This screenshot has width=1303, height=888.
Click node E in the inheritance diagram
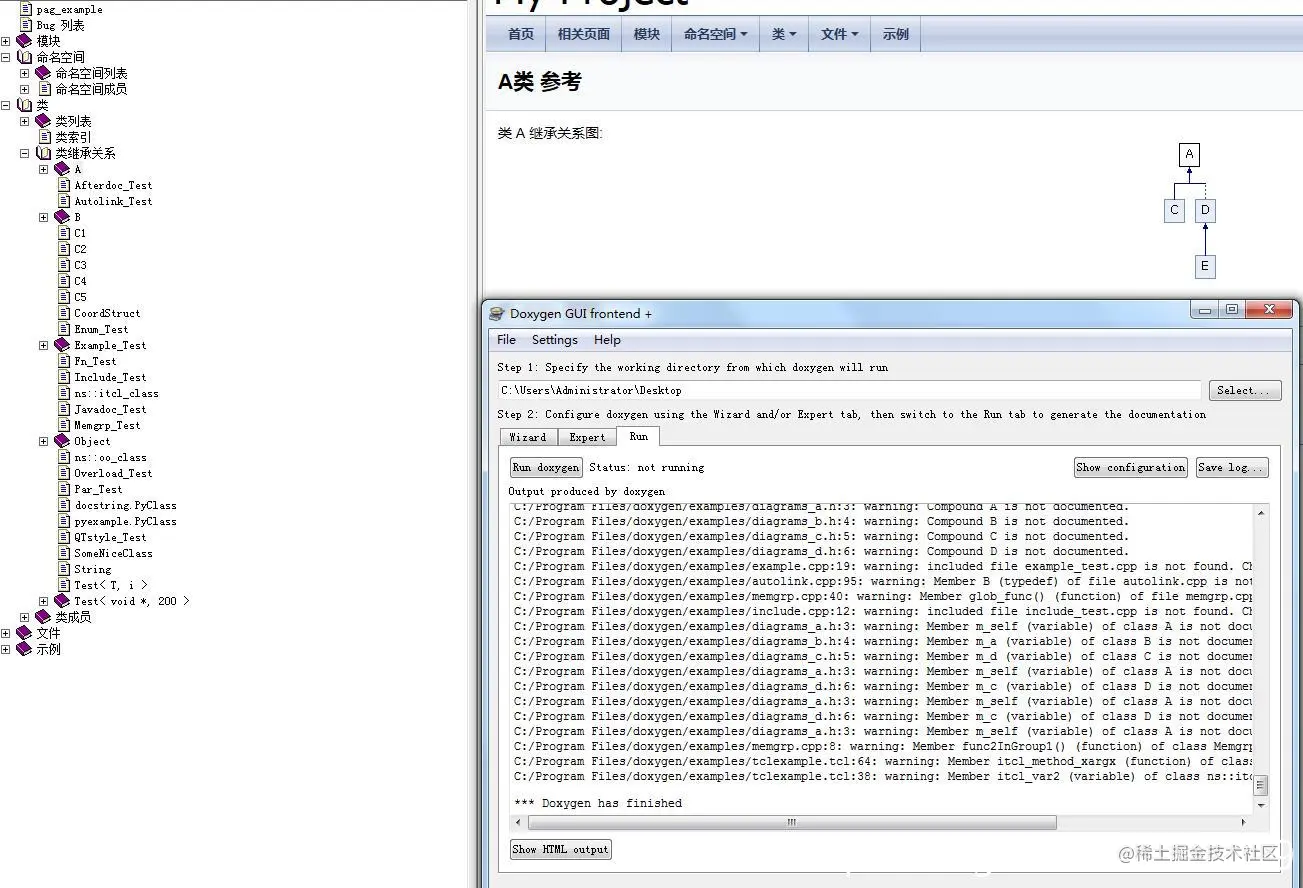click(x=1205, y=266)
